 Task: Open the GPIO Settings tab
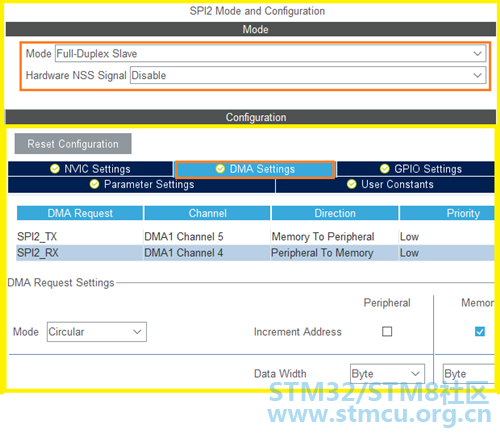(416, 169)
